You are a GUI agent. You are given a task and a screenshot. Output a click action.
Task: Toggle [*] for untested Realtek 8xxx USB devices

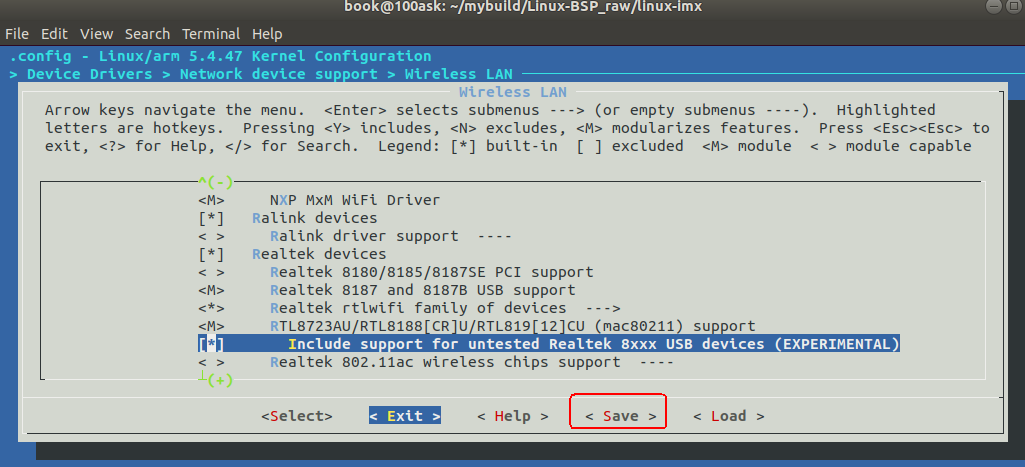(x=211, y=344)
